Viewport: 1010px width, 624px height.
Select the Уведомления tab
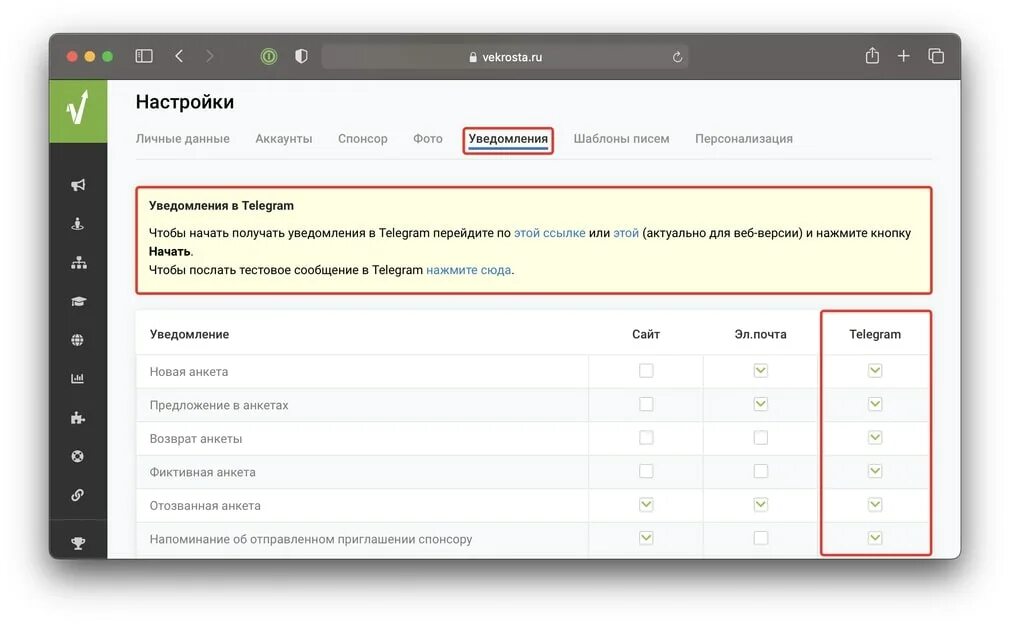(x=508, y=139)
